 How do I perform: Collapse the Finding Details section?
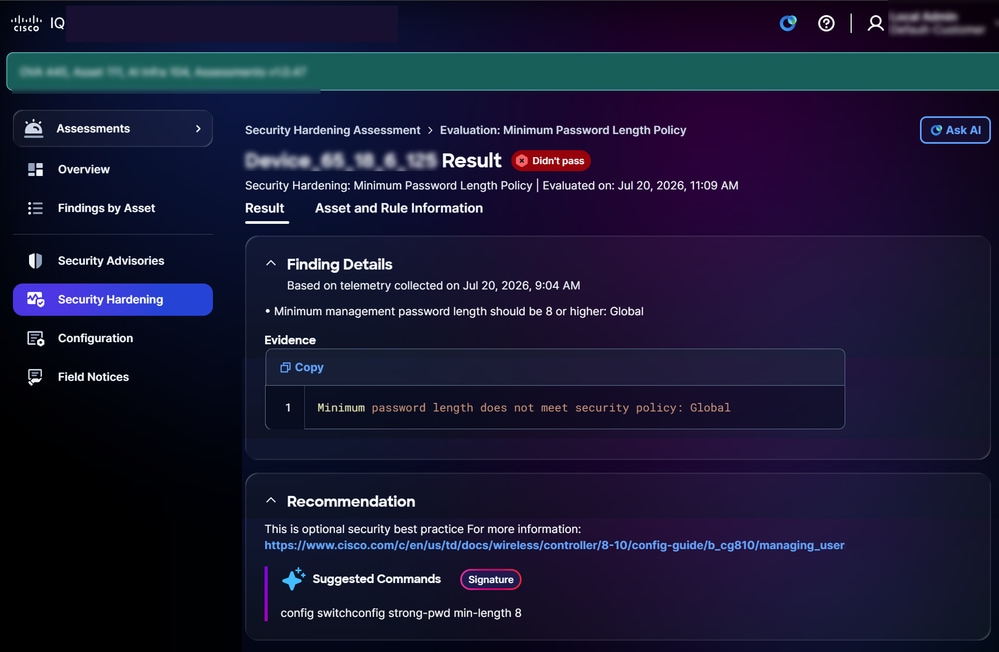click(x=271, y=263)
